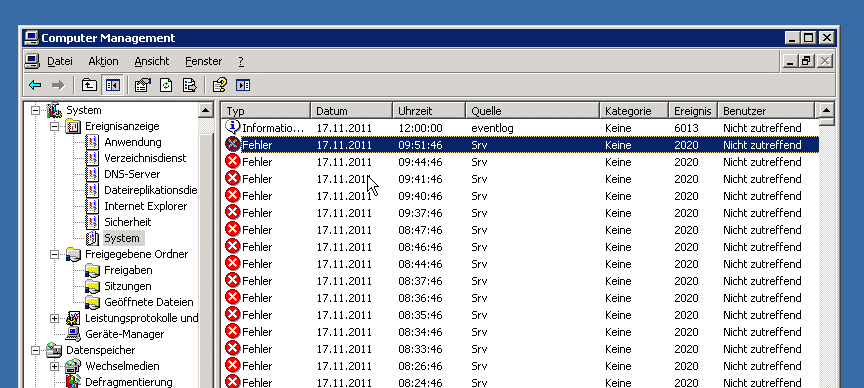This screenshot has width=864, height=388.
Task: Select the Datenspeicher tree item
Action: point(100,350)
